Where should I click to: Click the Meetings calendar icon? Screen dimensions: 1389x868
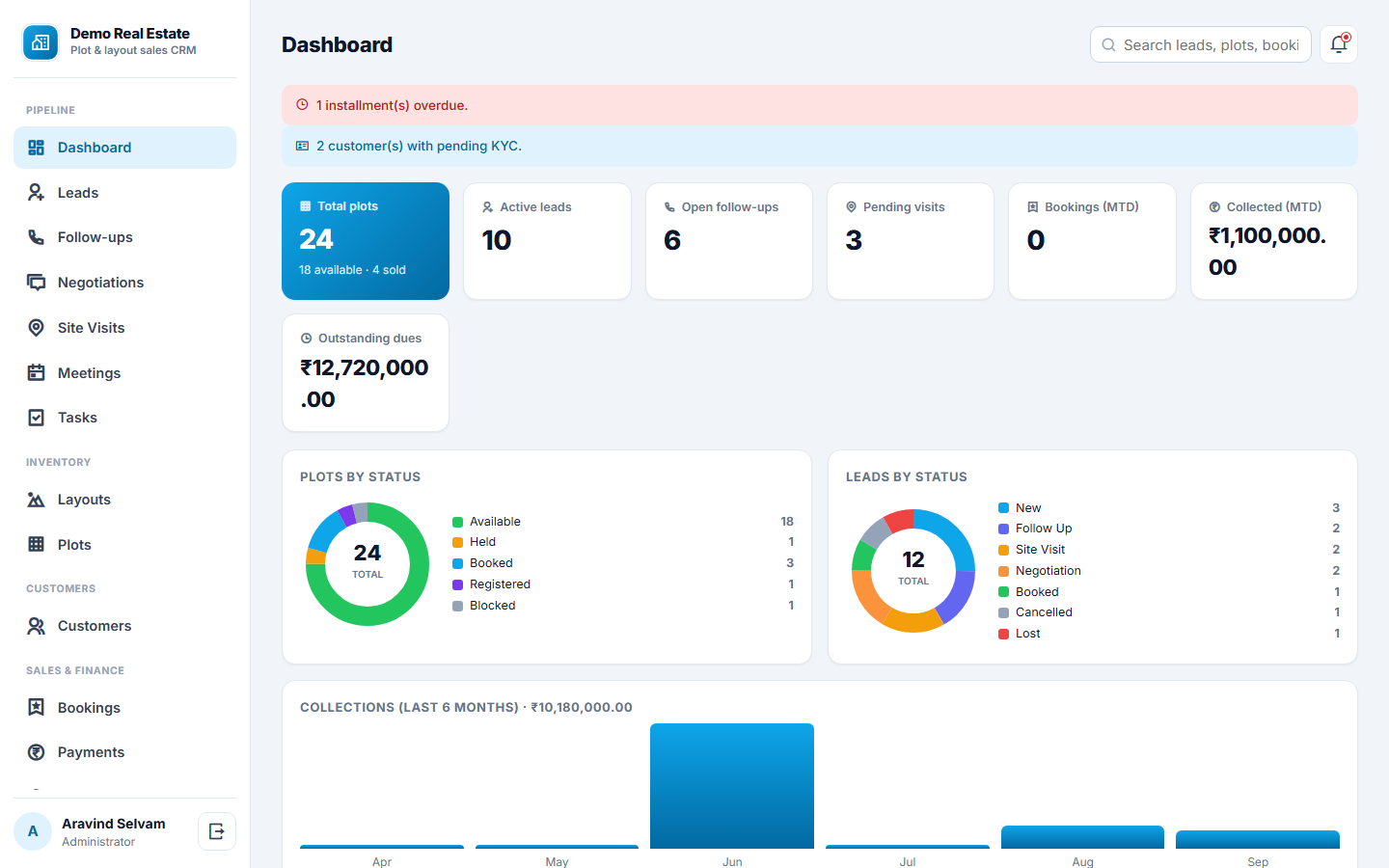click(37, 373)
